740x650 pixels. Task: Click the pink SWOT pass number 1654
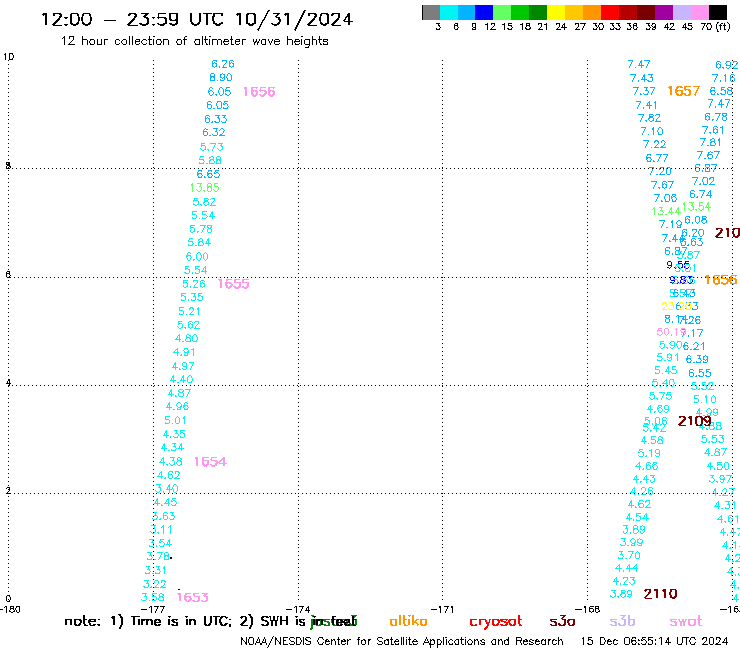pyautogui.click(x=210, y=462)
